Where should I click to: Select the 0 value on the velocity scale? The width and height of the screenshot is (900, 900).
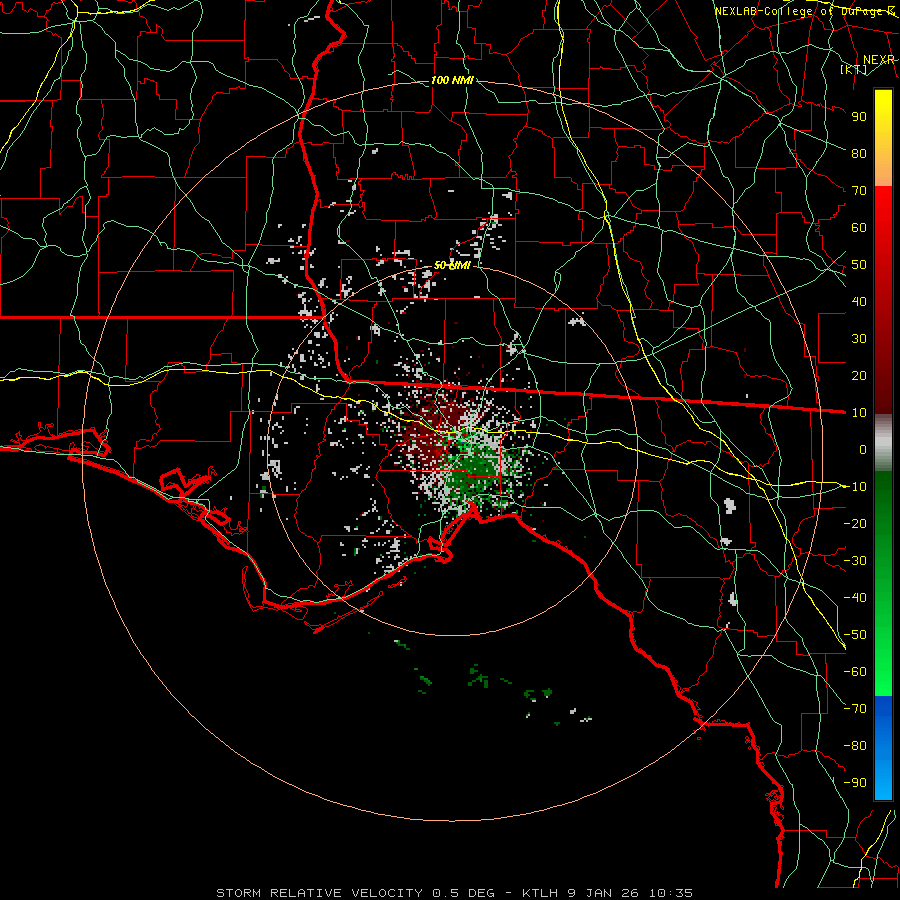click(863, 449)
